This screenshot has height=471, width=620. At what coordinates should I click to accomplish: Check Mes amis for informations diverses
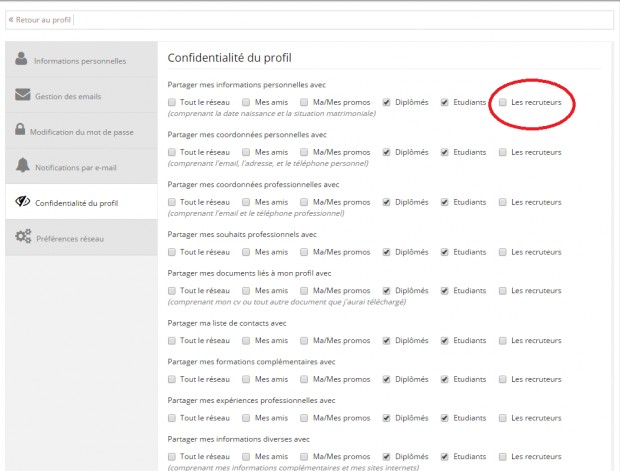coord(246,457)
